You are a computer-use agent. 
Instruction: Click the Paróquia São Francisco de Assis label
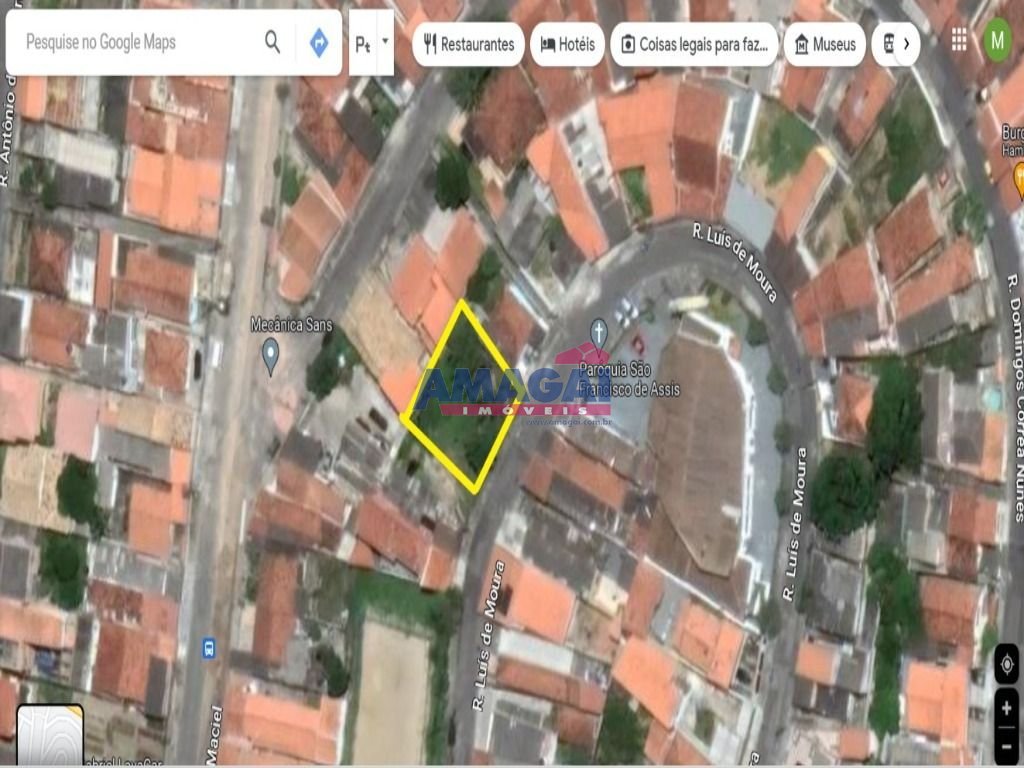pyautogui.click(x=630, y=379)
